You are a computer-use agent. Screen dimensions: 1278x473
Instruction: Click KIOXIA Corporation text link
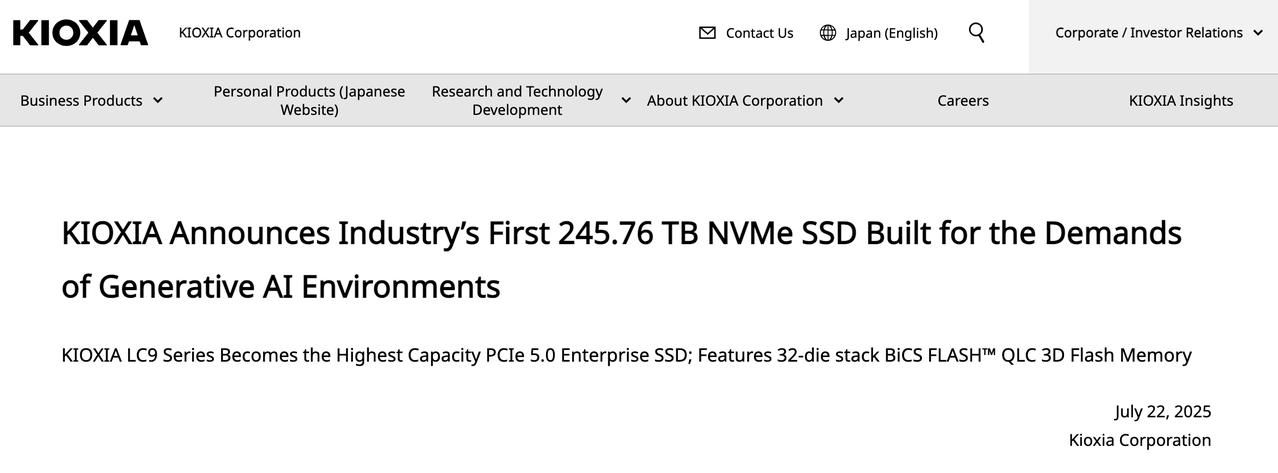point(240,32)
